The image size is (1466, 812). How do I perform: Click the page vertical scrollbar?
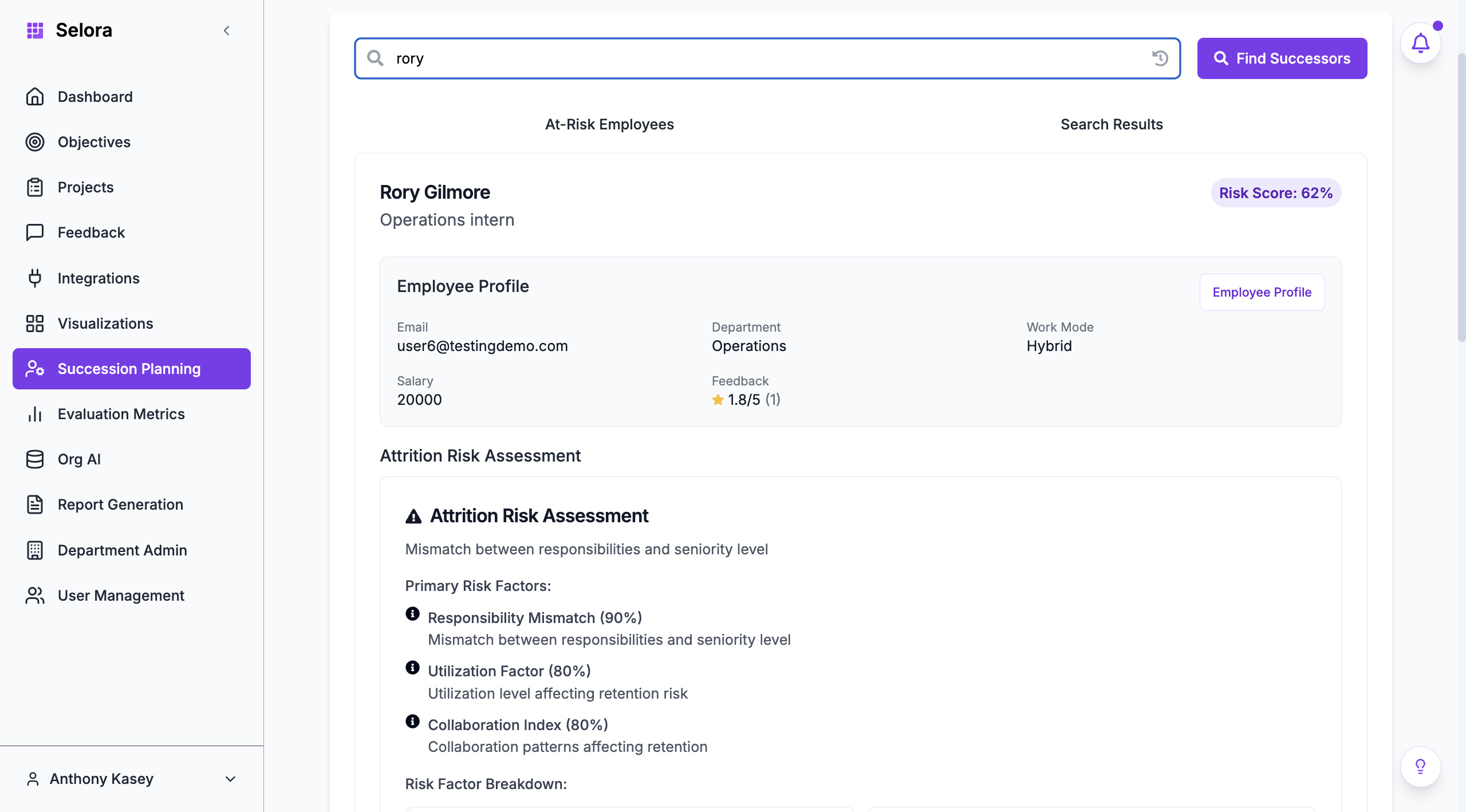(x=1461, y=198)
